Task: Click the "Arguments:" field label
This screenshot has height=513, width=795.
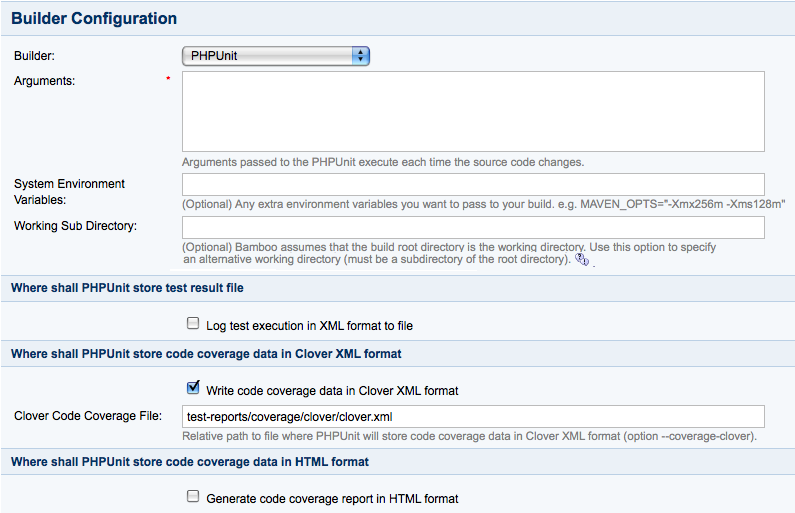Action: [x=45, y=81]
